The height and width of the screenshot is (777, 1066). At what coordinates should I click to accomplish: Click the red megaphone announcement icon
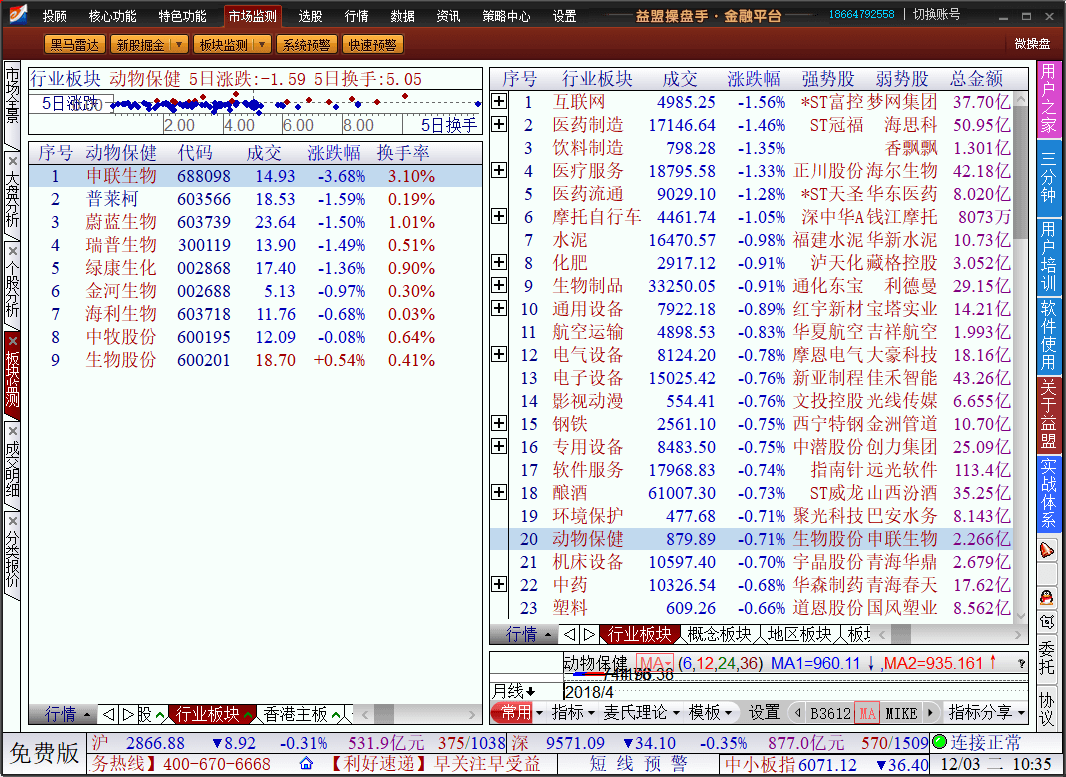click(1047, 551)
